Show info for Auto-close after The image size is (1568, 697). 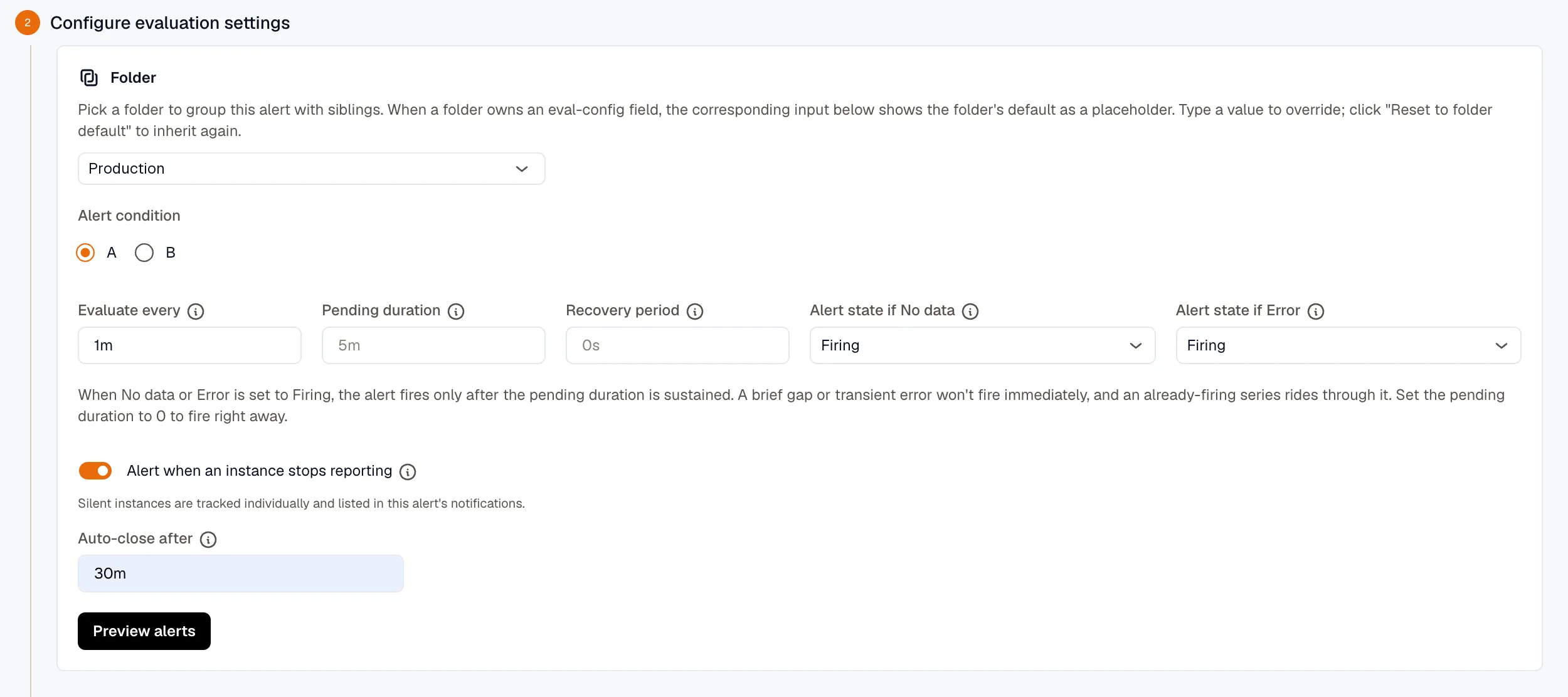coord(208,540)
